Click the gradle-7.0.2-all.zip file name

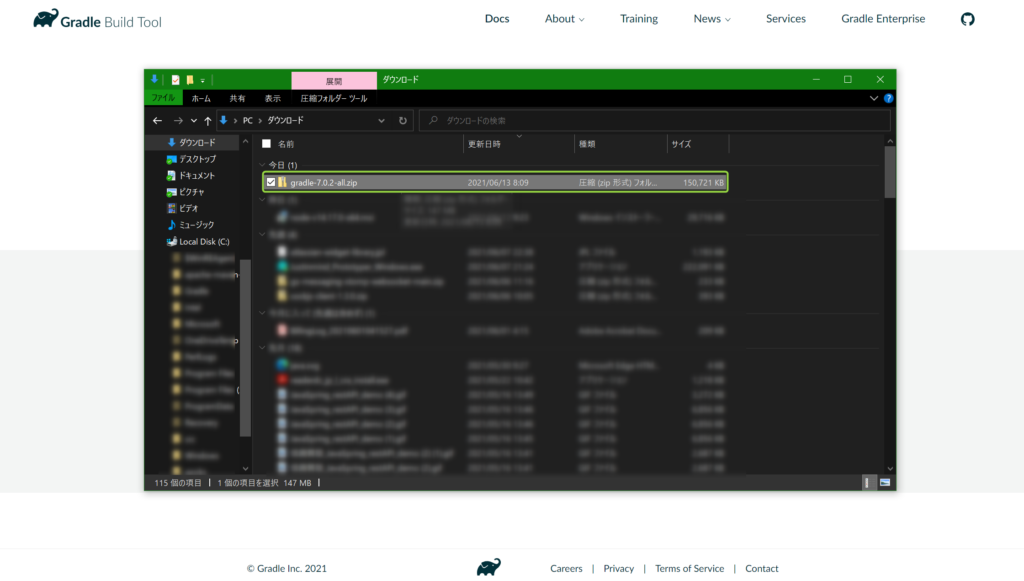(x=323, y=183)
